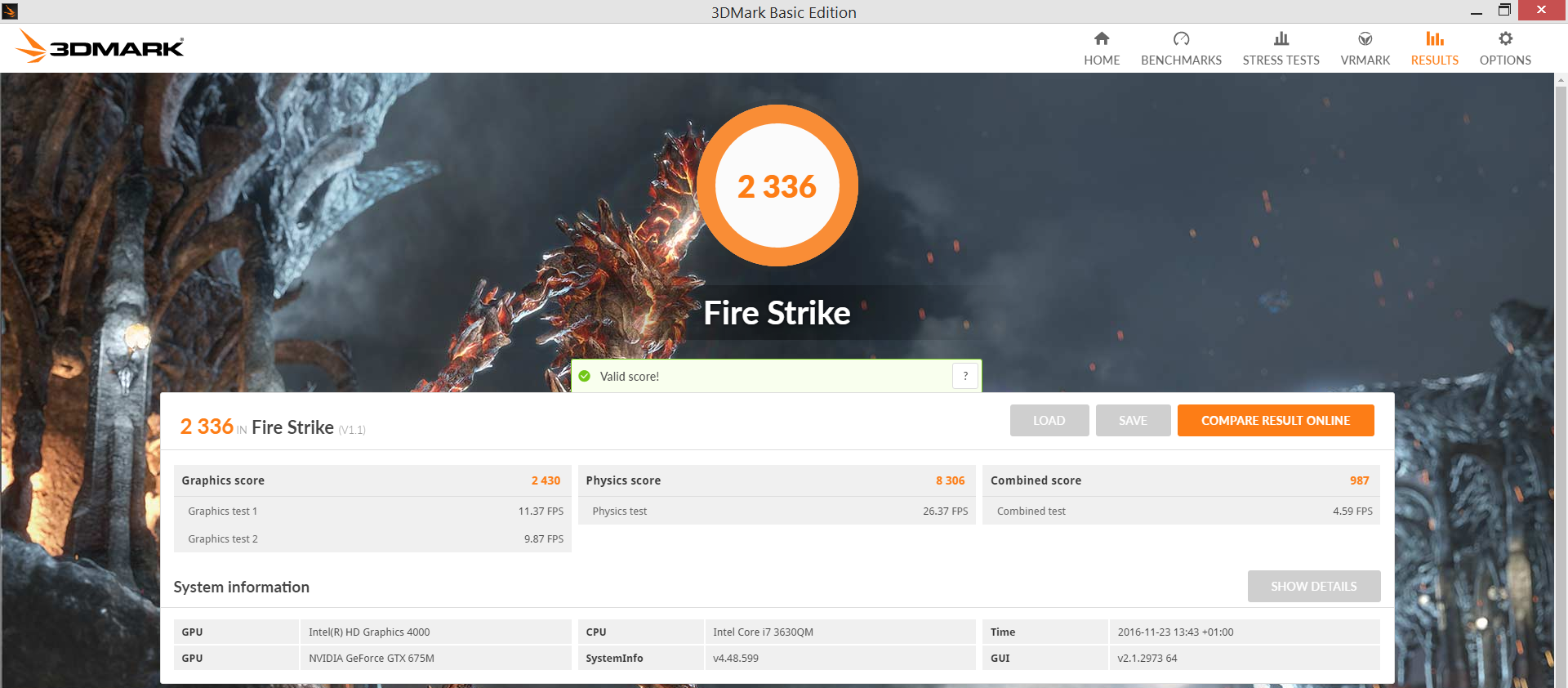The height and width of the screenshot is (688, 1568).
Task: Click GUI version v2.1.2973 64
Action: coord(1147,659)
